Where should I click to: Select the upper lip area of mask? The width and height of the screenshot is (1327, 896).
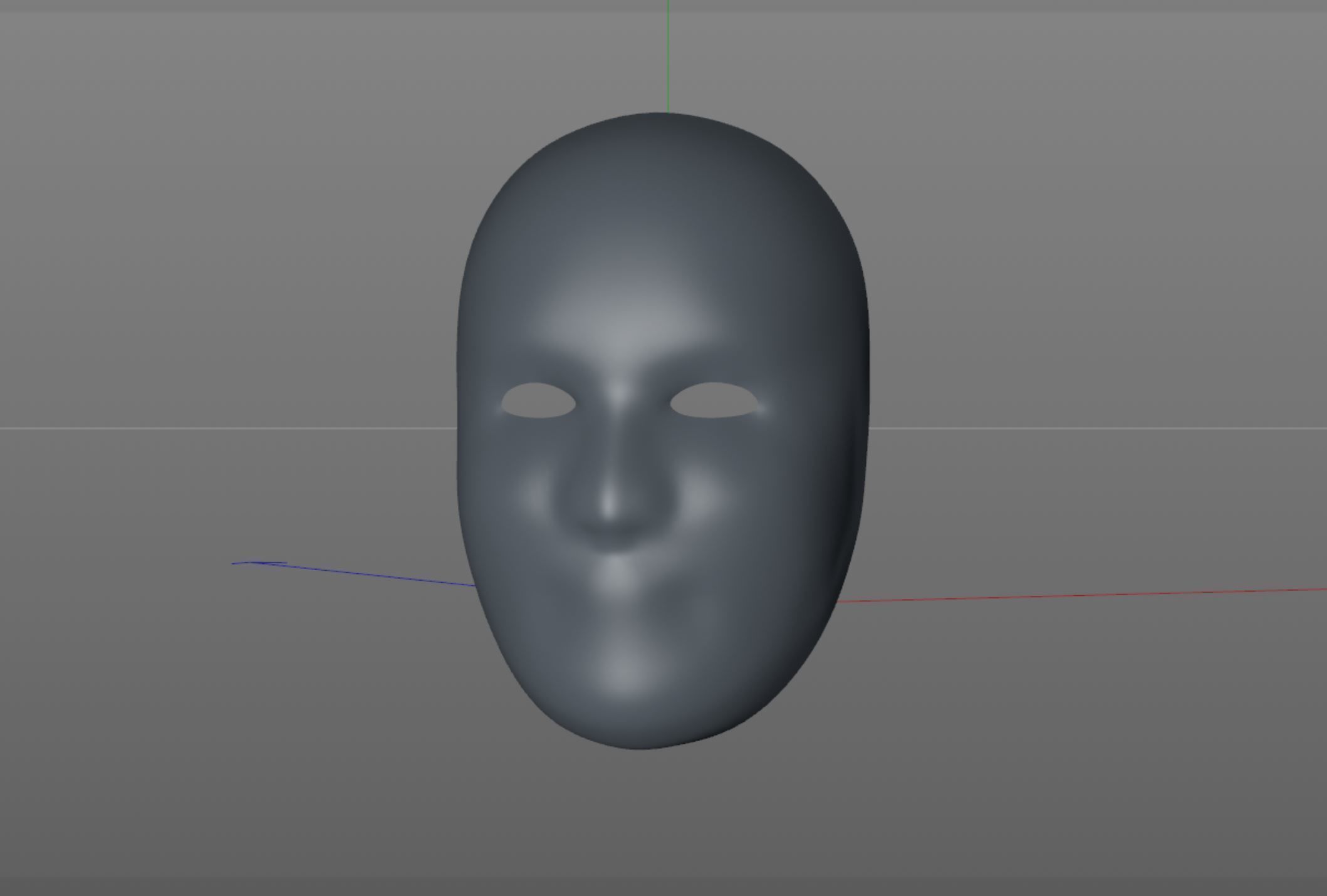click(x=617, y=570)
